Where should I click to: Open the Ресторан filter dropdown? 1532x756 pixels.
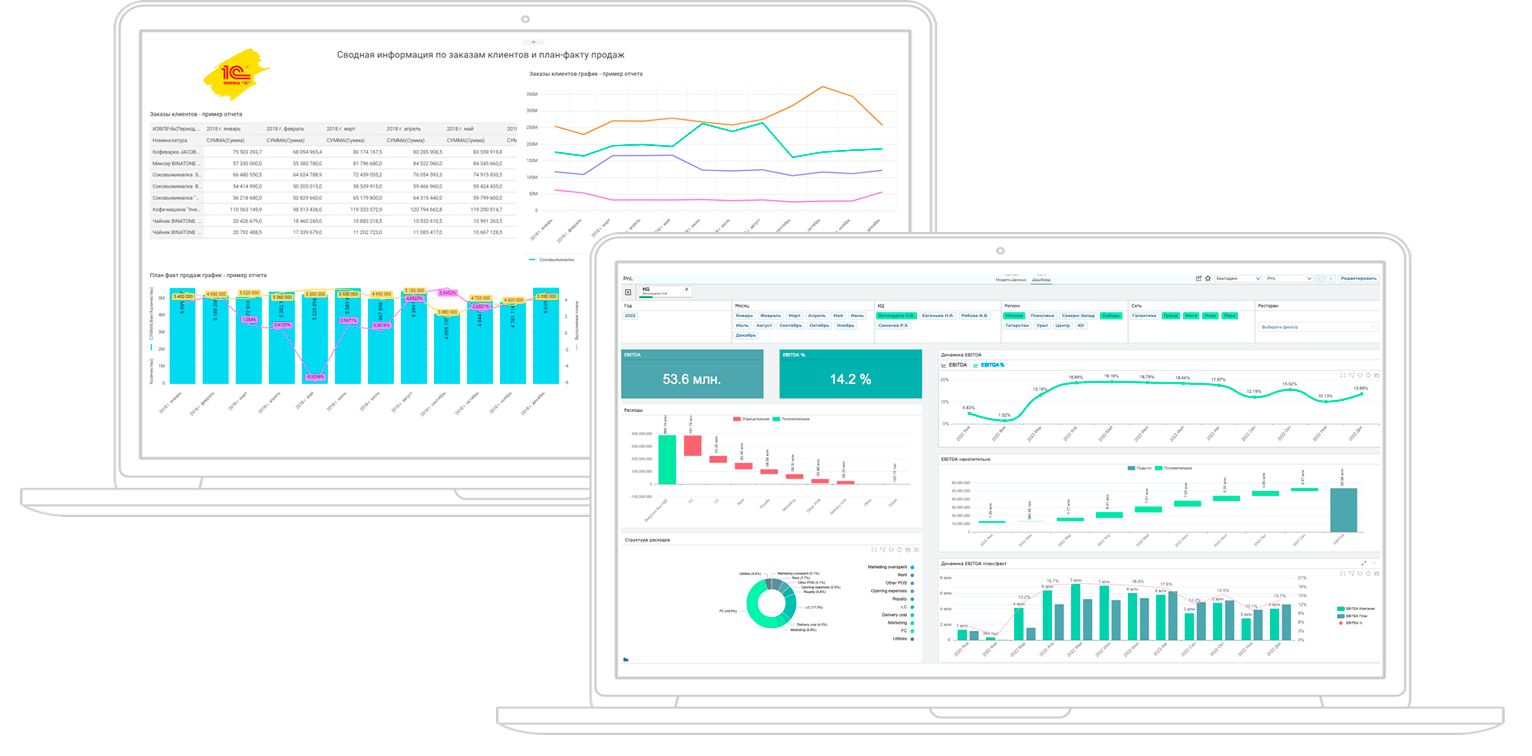click(1318, 327)
